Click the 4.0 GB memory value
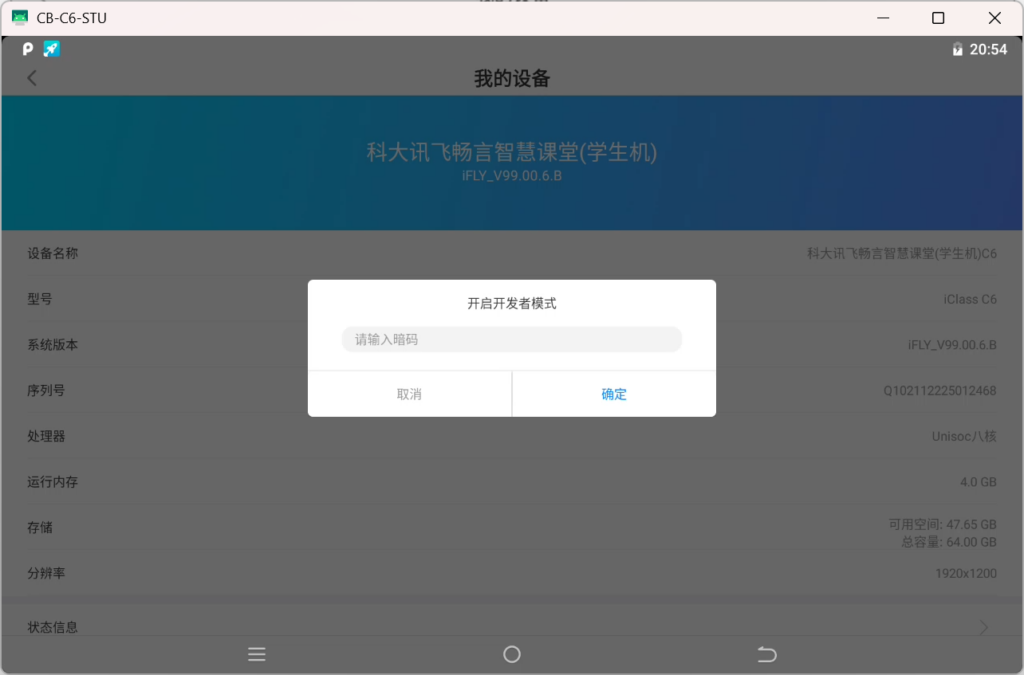Screen dimensions: 1024x675 [978, 482]
